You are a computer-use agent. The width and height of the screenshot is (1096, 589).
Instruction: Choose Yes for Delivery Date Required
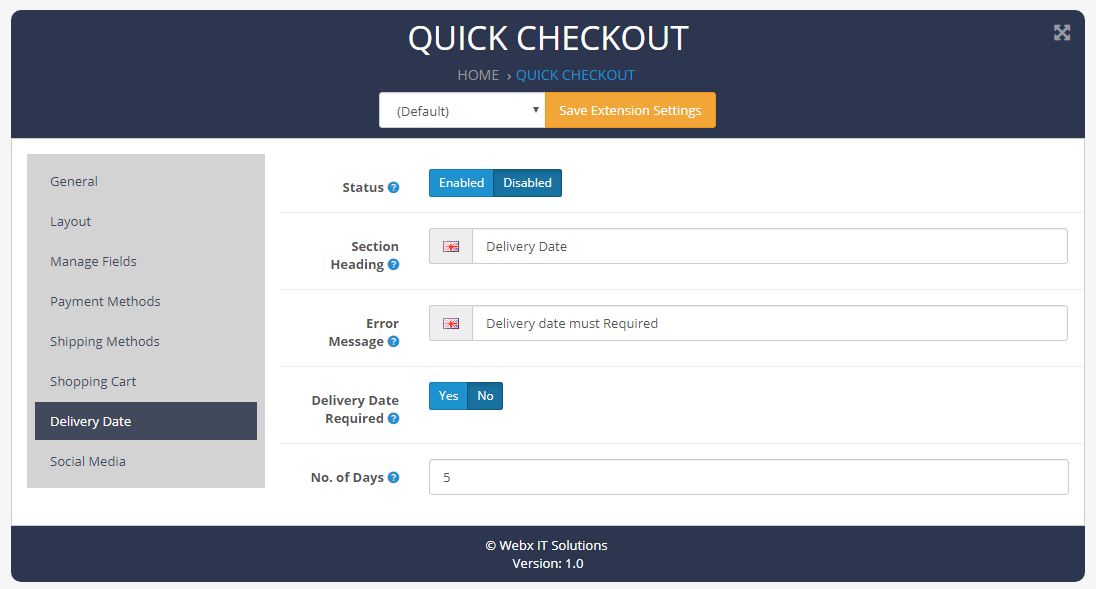point(448,395)
